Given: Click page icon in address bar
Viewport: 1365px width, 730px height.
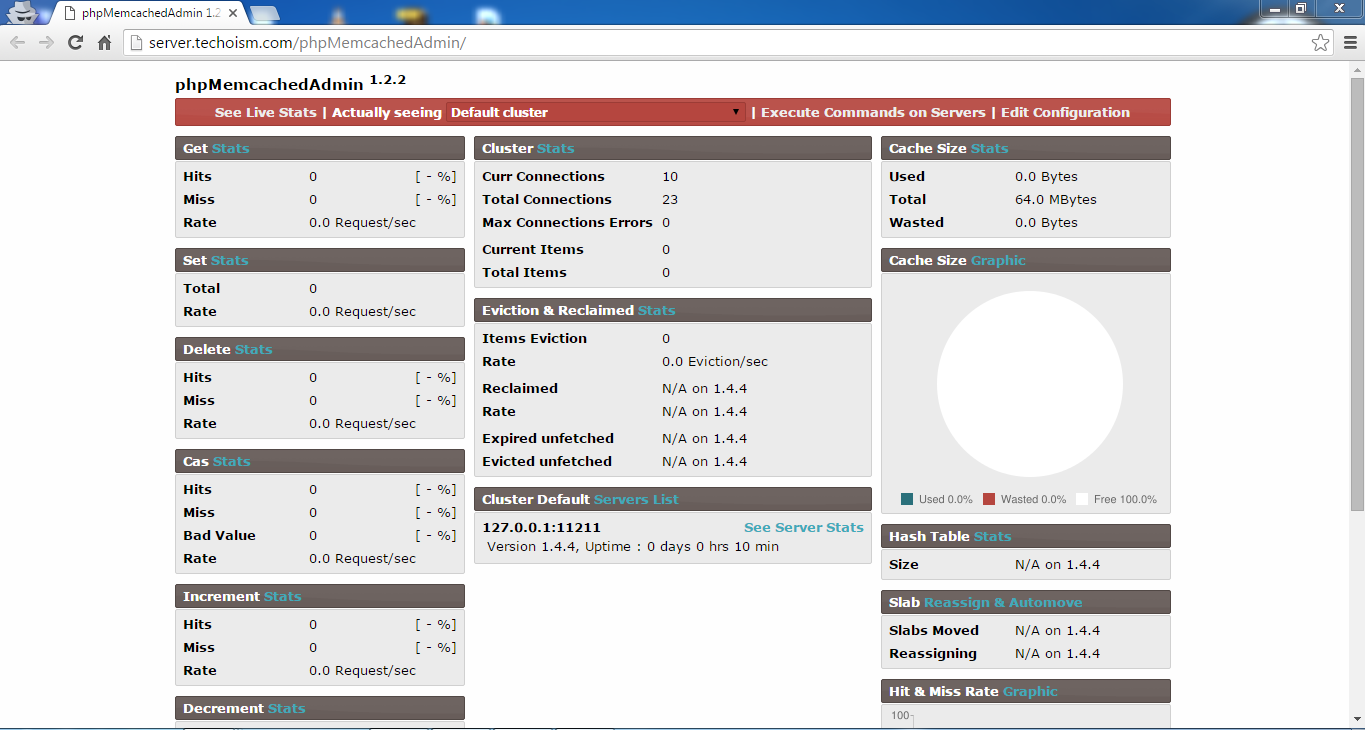Looking at the screenshot, I should click(x=137, y=42).
